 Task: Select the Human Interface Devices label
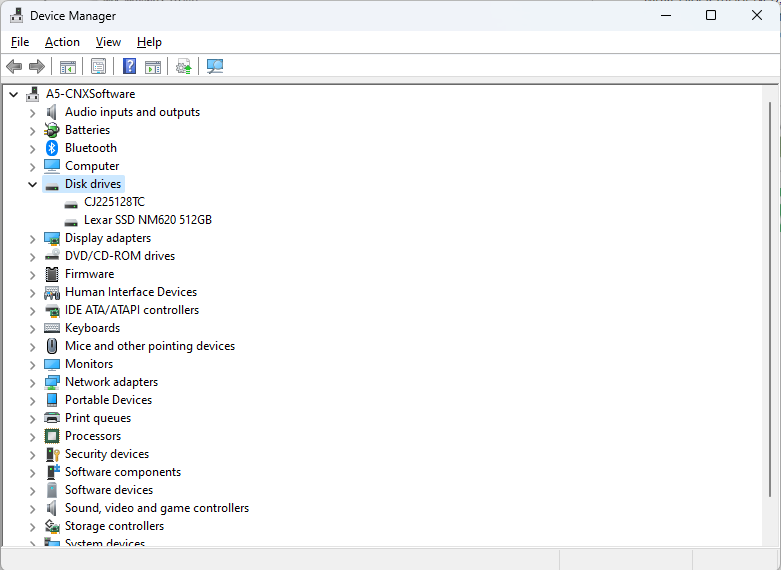131,292
